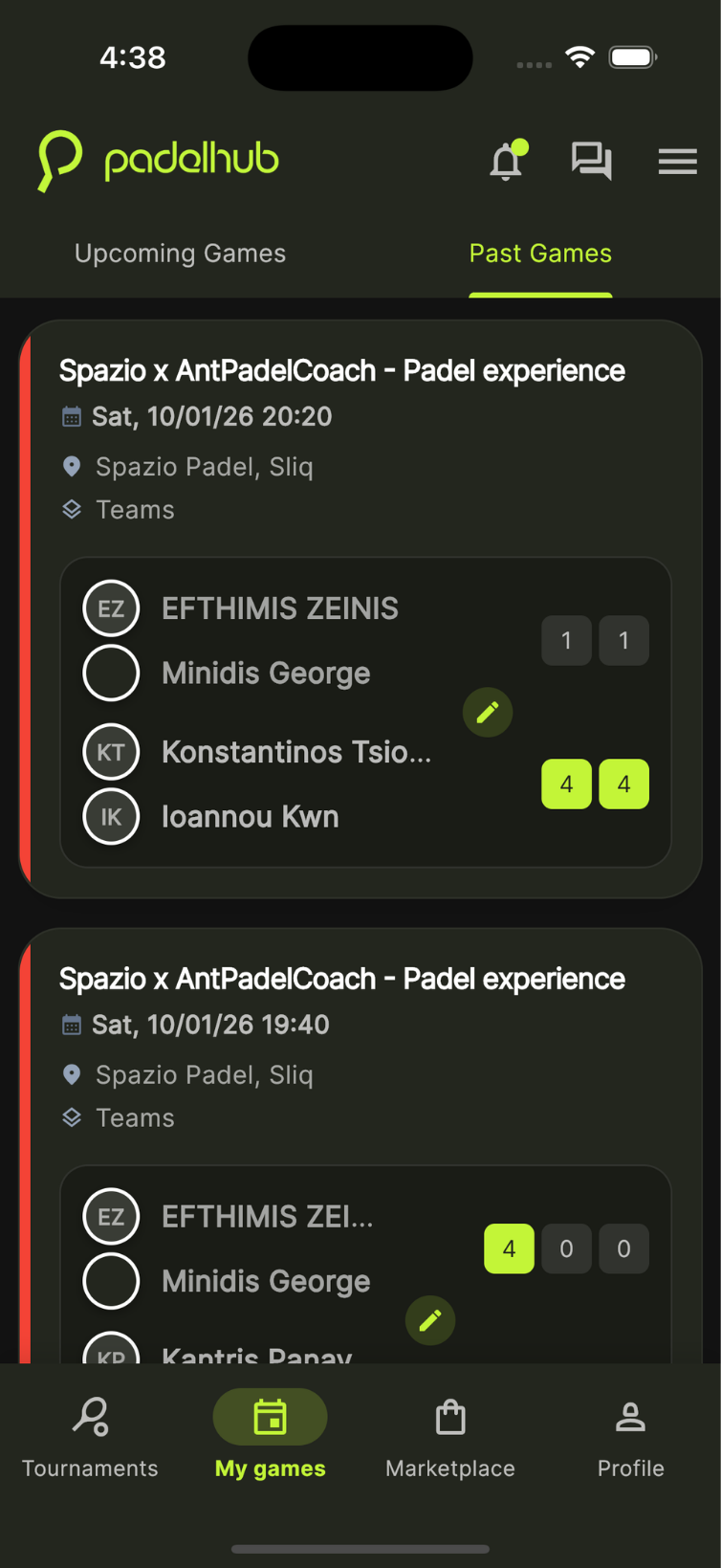Select player Ioannou Kwn
Screen dimensions: 721x1568
coord(250,817)
